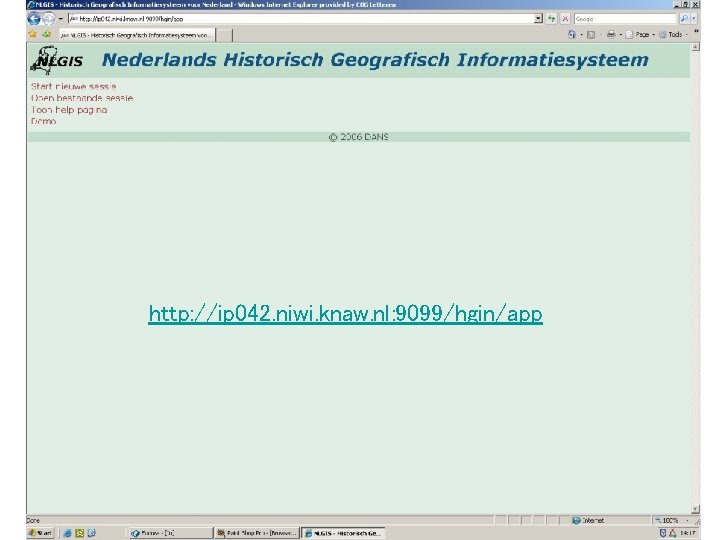Viewport: 720px width, 540px height.
Task: Expand the address bar history dropdown
Action: [538, 19]
